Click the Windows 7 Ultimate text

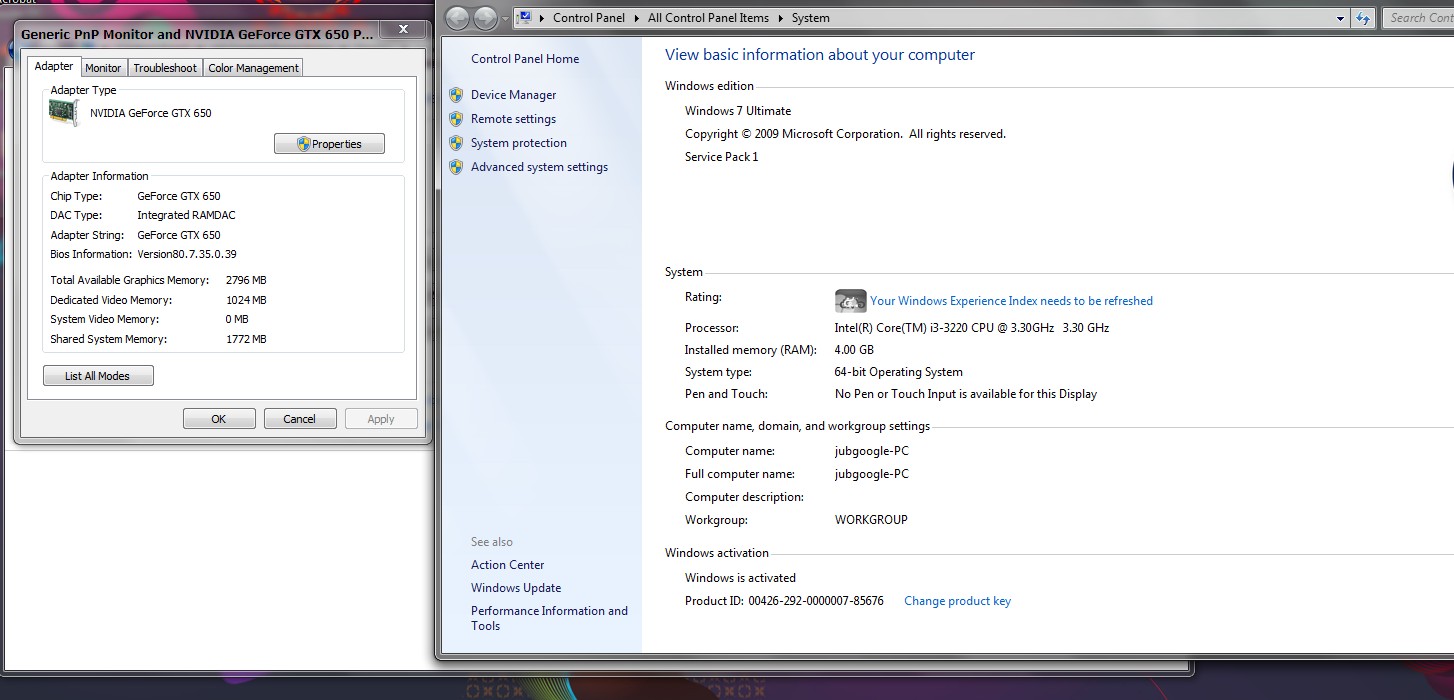[738, 111]
